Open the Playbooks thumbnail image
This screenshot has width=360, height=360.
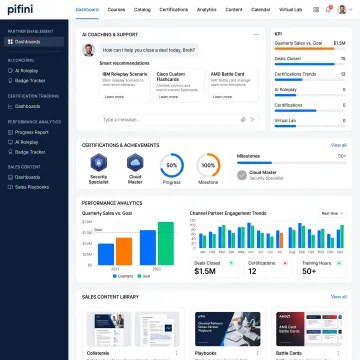(228, 329)
